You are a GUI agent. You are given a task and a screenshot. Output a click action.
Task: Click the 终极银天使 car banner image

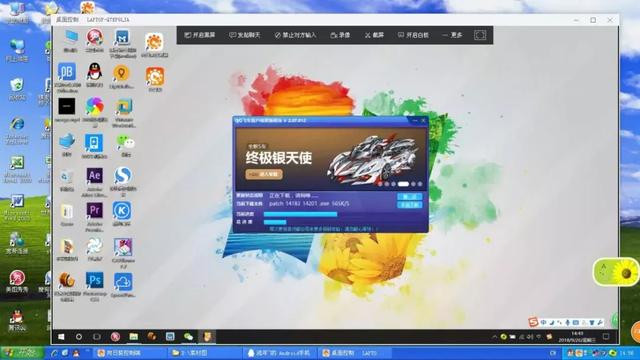click(331, 159)
